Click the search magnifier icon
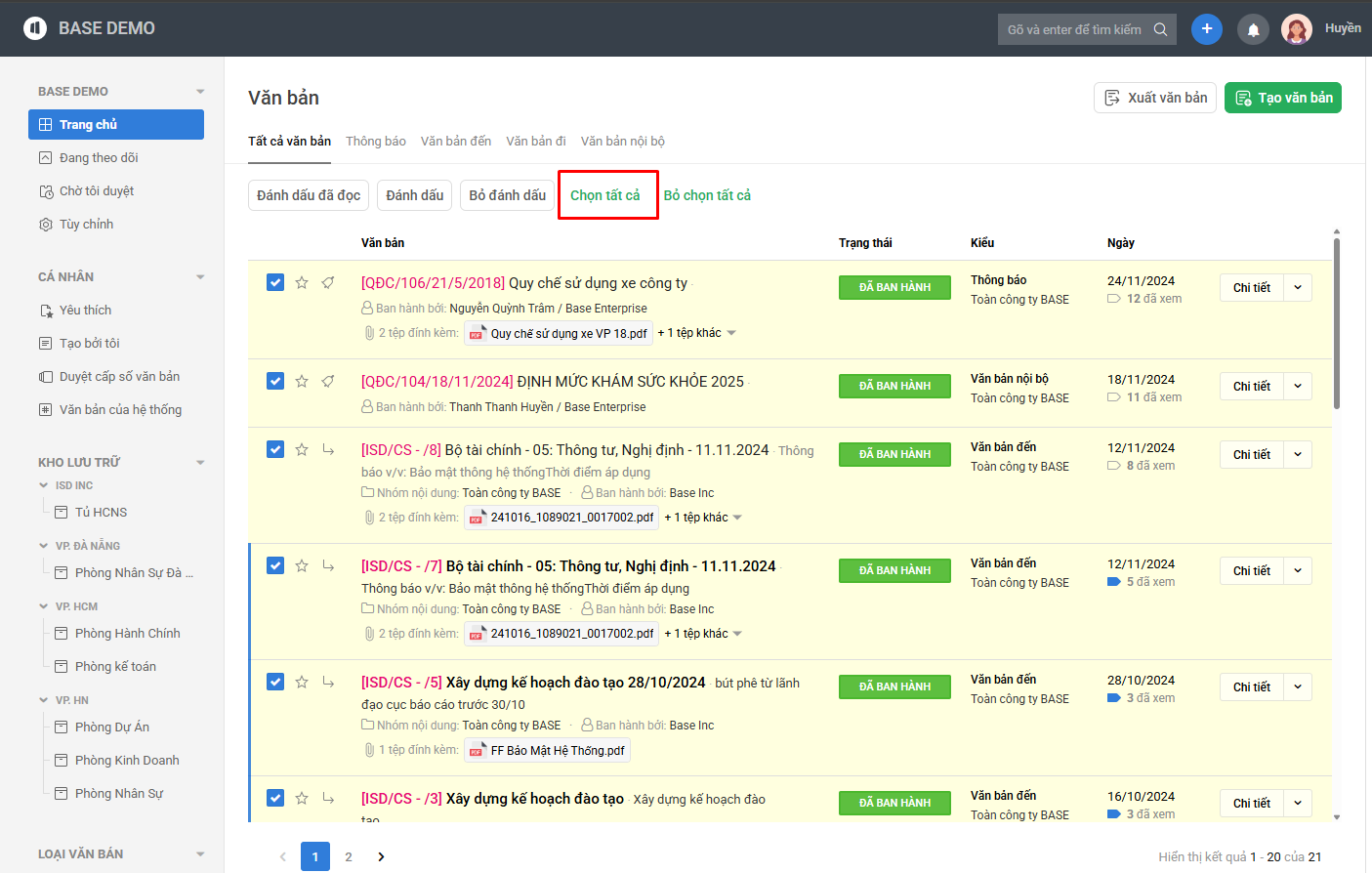The width and height of the screenshot is (1372, 873). pyautogui.click(x=1160, y=29)
